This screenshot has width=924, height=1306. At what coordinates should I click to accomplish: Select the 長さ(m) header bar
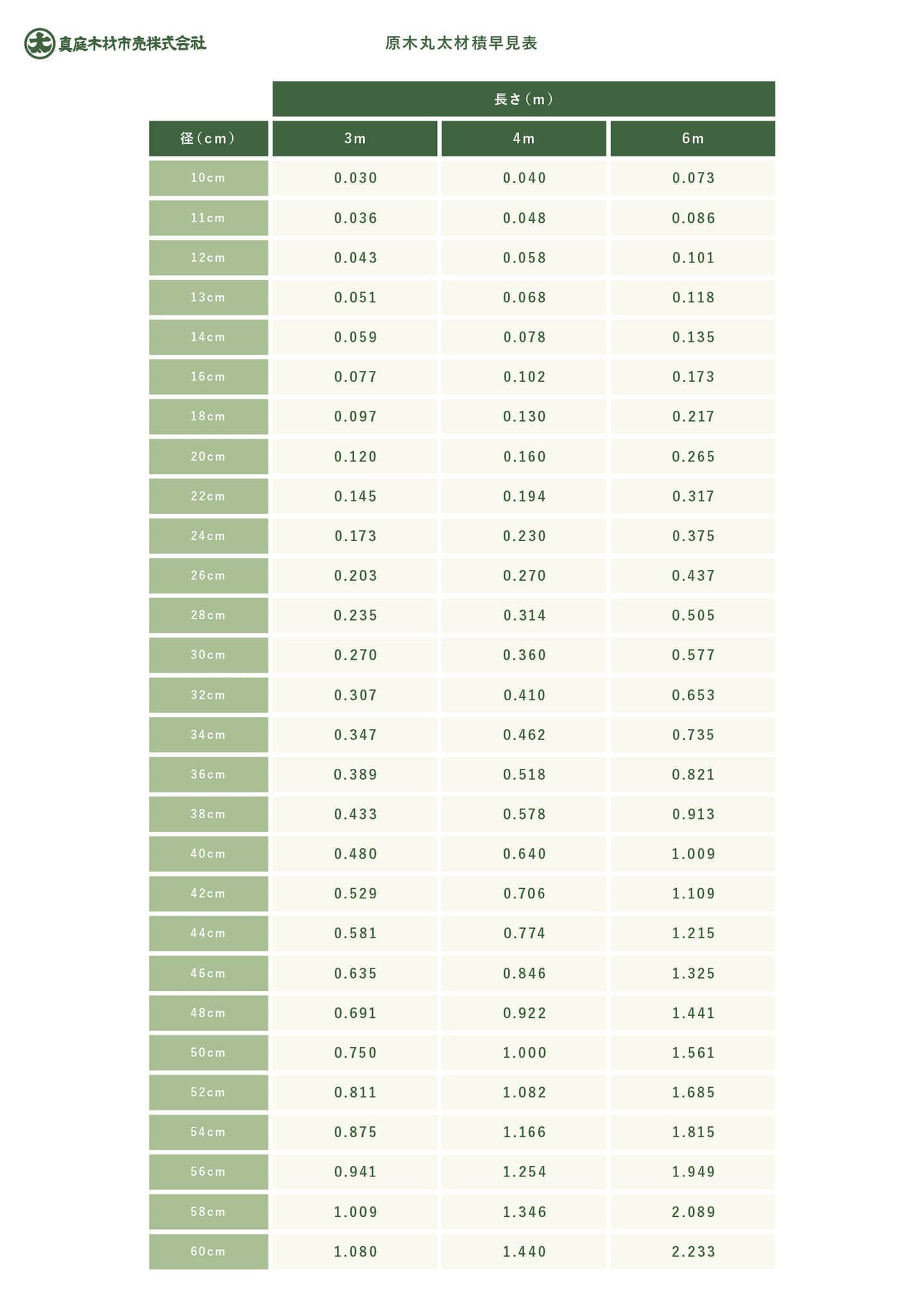(523, 99)
